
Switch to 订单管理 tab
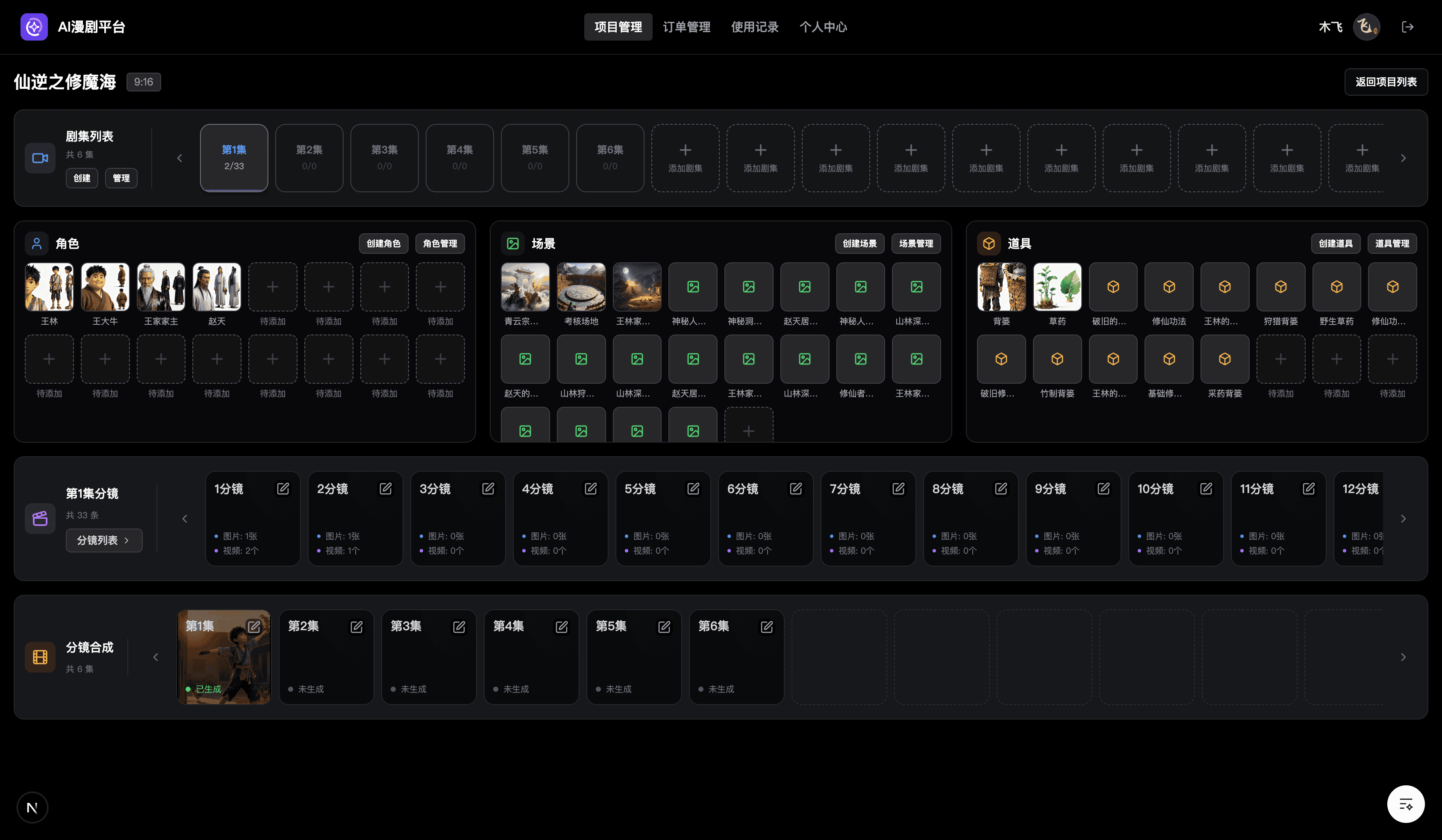tap(686, 27)
